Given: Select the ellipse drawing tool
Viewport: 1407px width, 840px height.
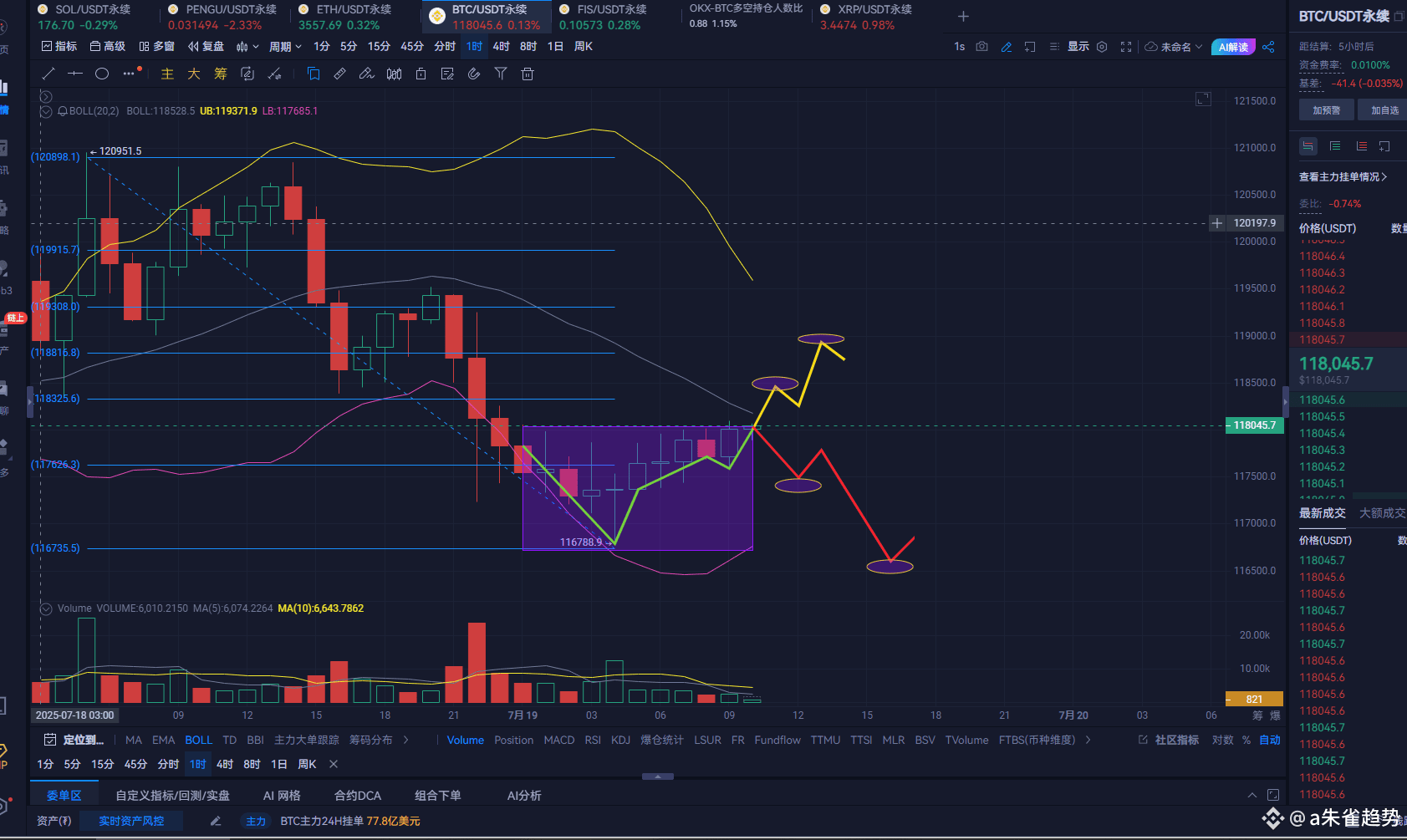Looking at the screenshot, I should tap(102, 74).
